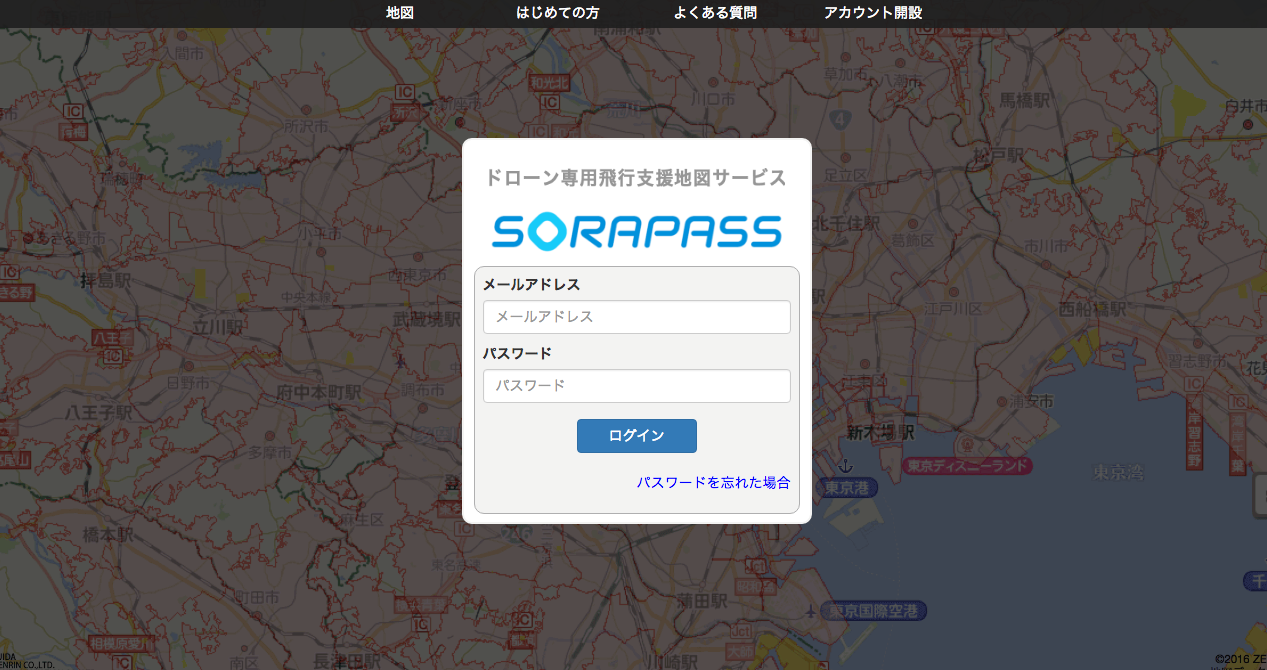Open the 地図 menu item
Screen dimensions: 1267x670
point(399,13)
